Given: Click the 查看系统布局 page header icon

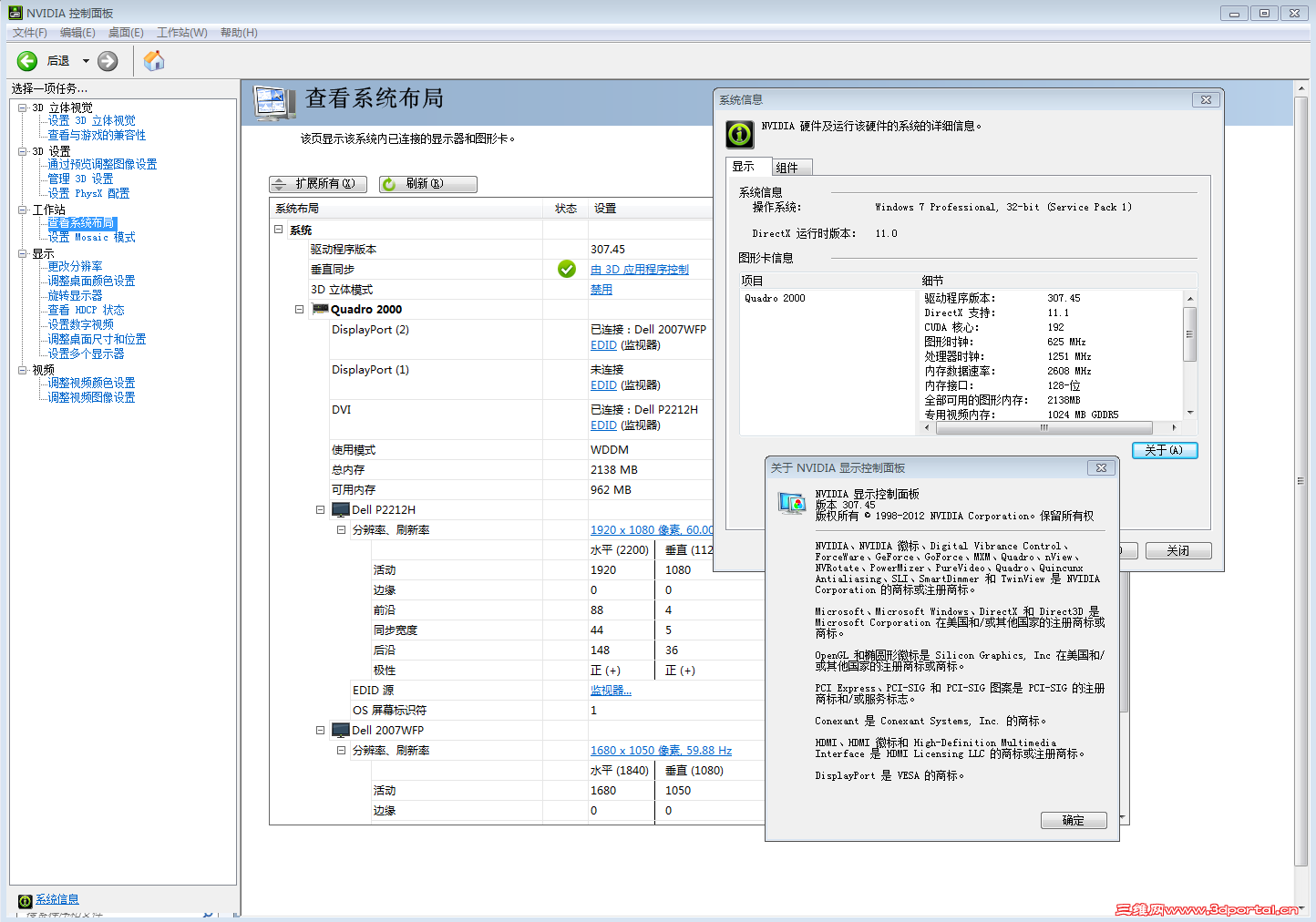Looking at the screenshot, I should [274, 105].
